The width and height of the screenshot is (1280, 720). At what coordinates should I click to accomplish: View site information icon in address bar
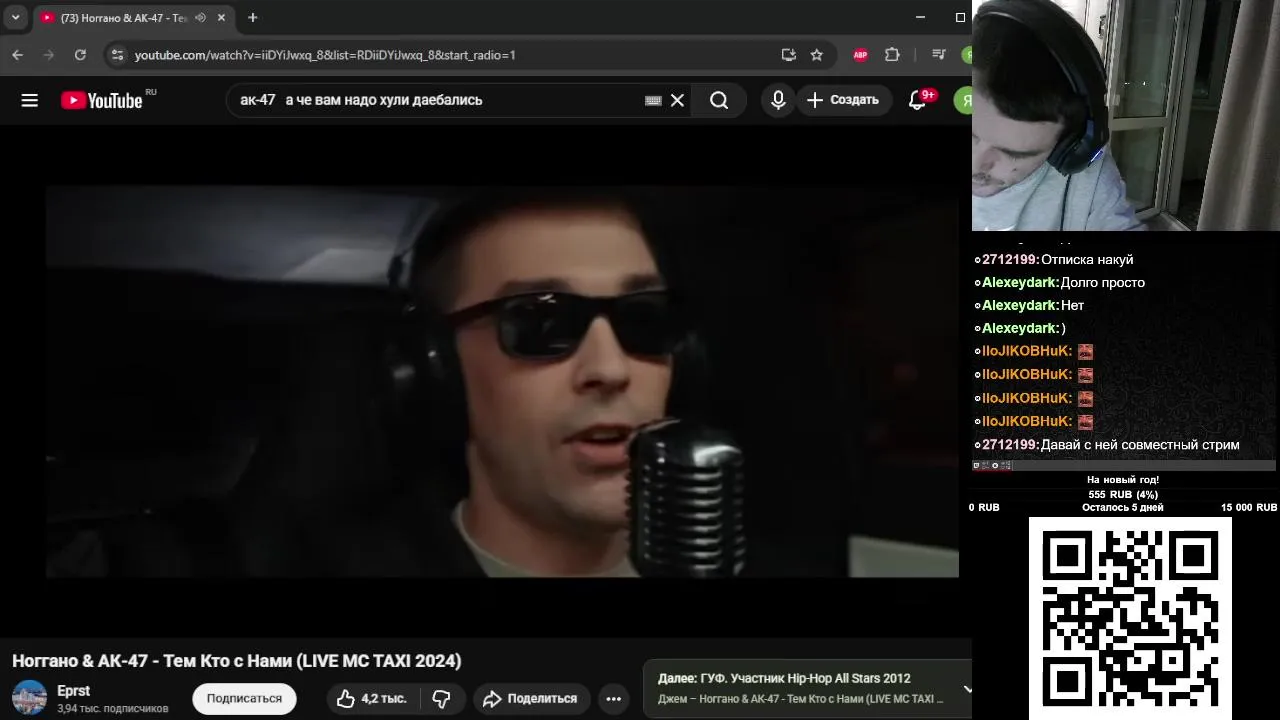(117, 55)
